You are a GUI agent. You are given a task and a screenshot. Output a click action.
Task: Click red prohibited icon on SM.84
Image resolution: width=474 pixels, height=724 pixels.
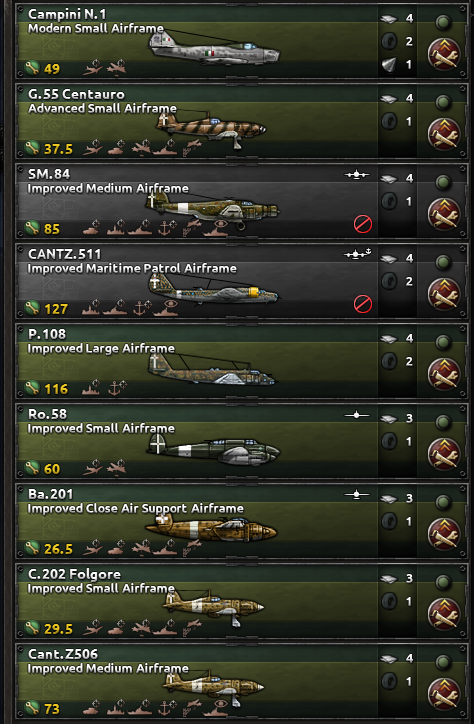(363, 224)
